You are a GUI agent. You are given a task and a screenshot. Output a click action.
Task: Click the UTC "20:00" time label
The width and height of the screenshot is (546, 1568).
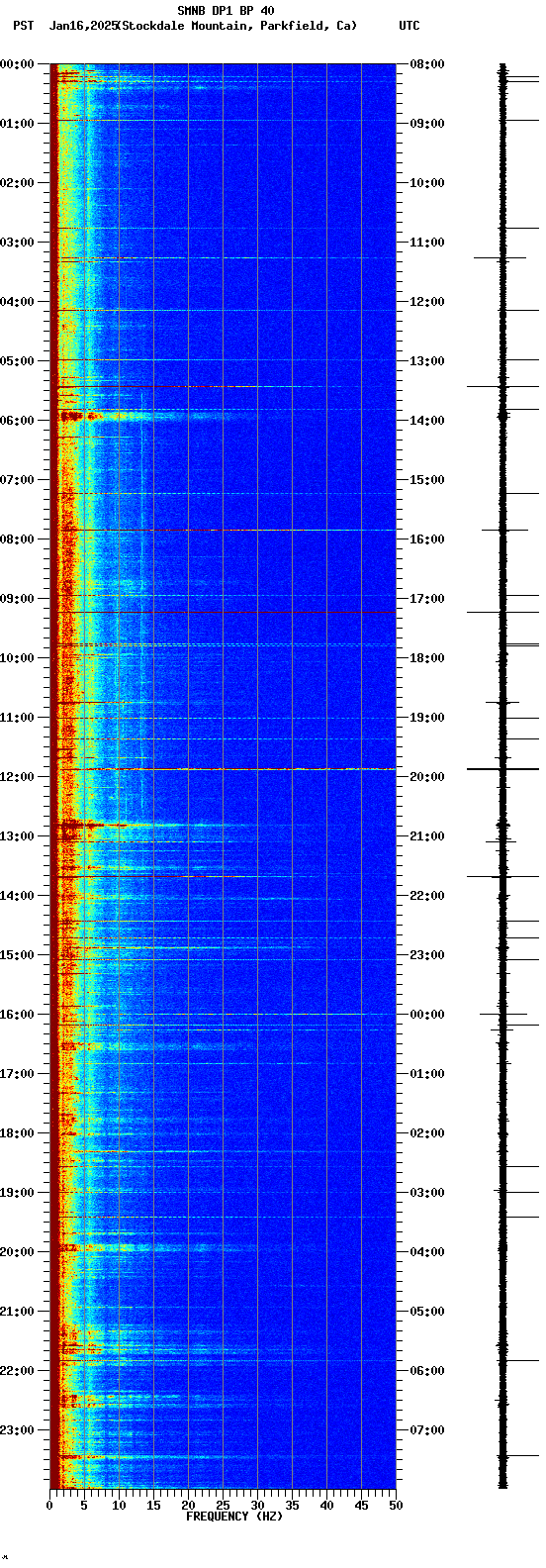pyautogui.click(x=427, y=777)
